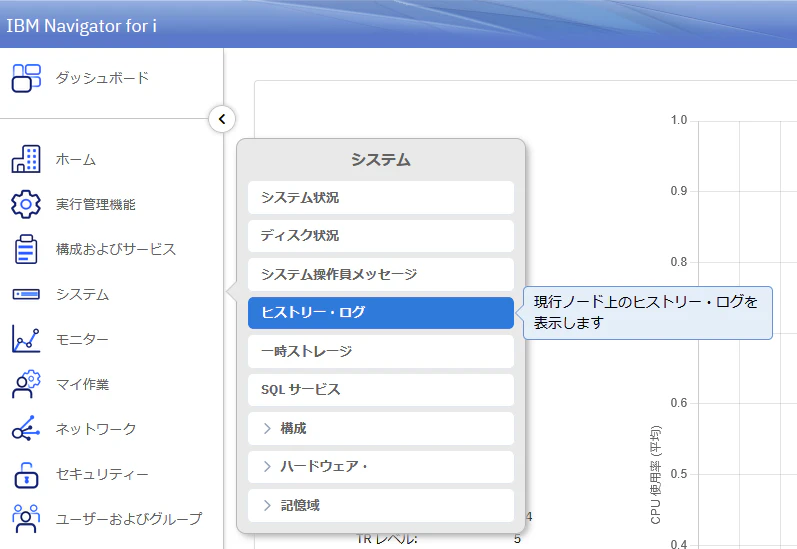This screenshot has height=549, width=797.
Task: Click the セキュリティー padlock icon
Action: [x=26, y=475]
